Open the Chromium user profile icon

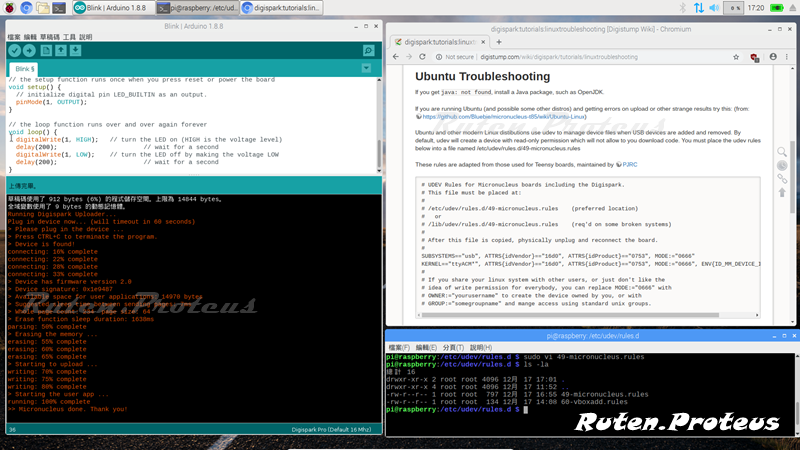pyautogui.click(x=773, y=57)
